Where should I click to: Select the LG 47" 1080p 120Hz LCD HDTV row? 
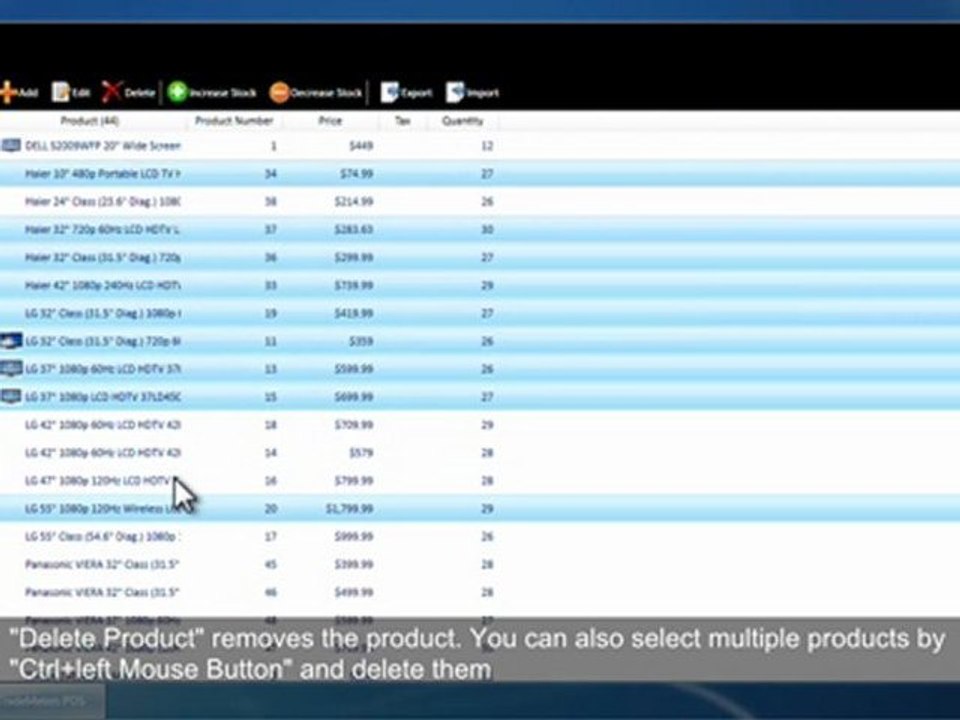(480, 481)
